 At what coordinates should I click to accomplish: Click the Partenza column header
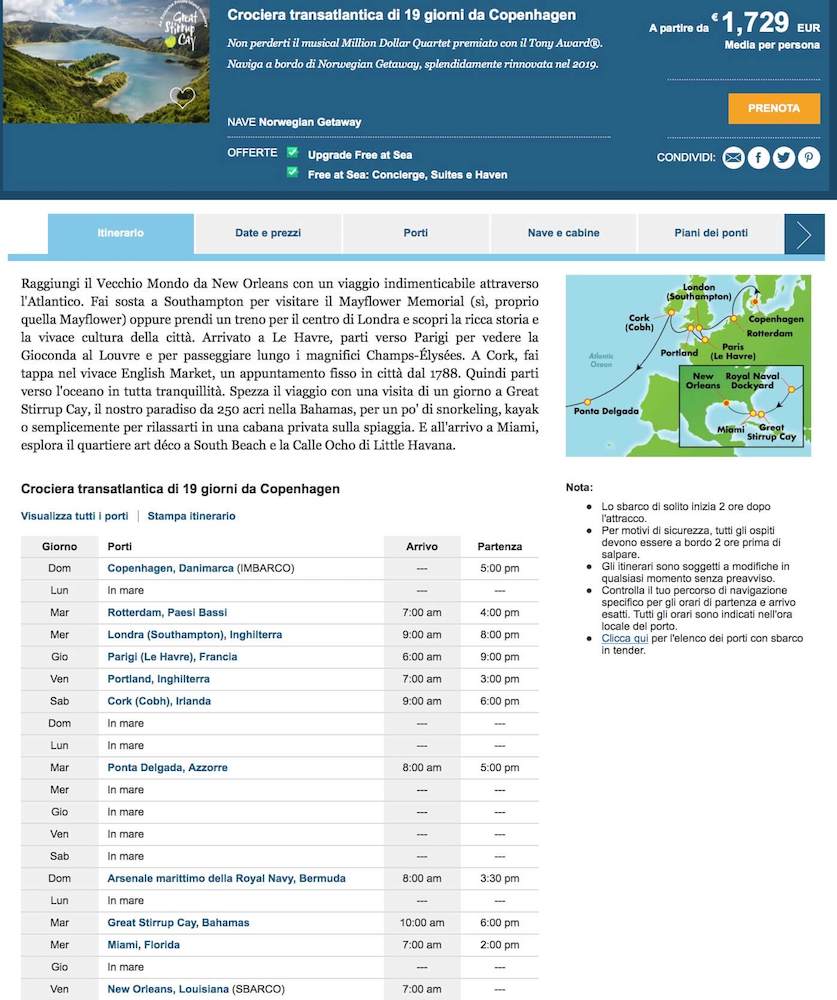click(500, 547)
